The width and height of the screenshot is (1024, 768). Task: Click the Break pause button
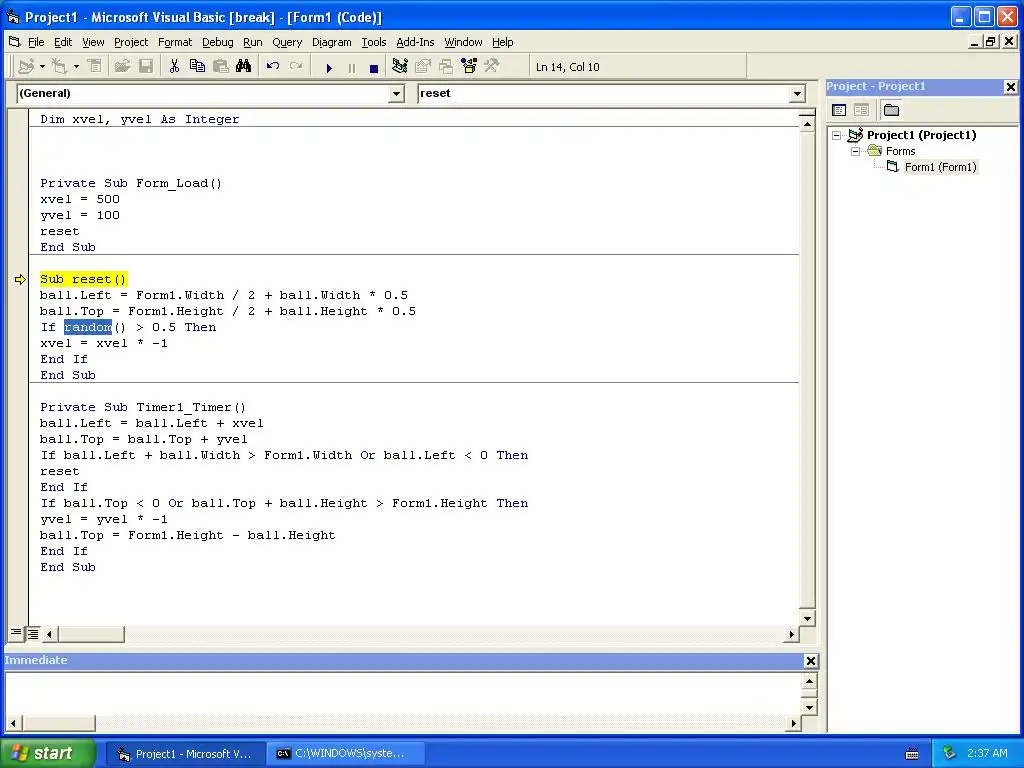point(351,67)
